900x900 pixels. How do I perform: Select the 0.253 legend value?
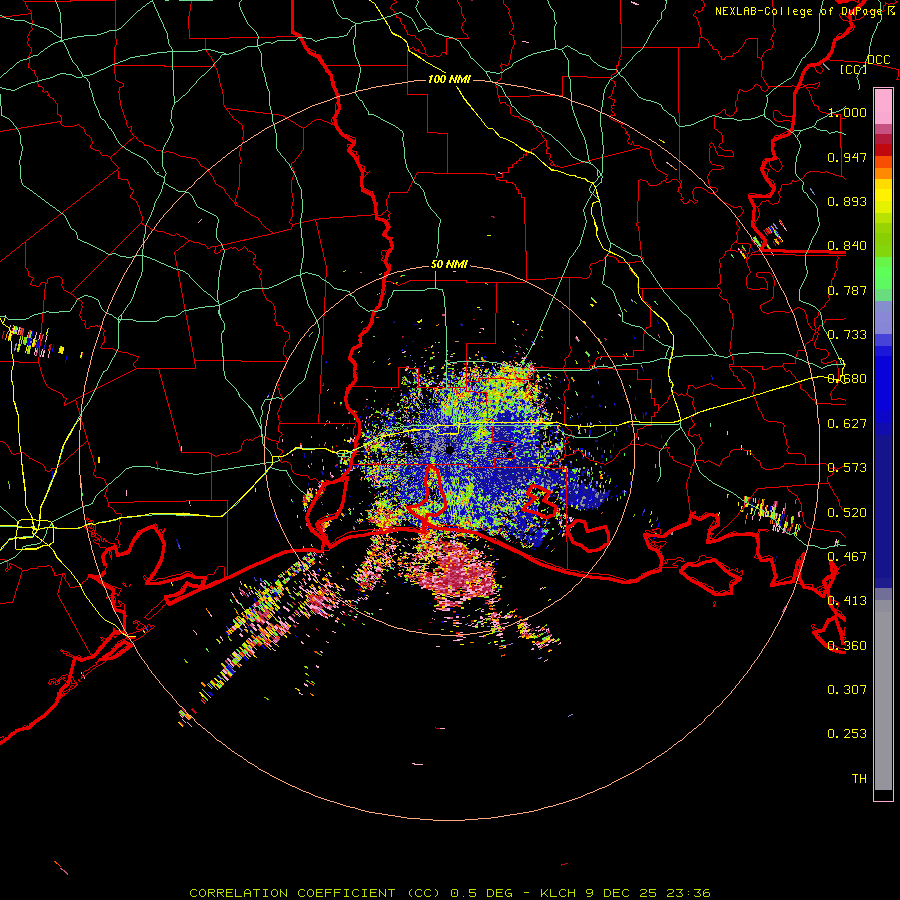[x=847, y=734]
